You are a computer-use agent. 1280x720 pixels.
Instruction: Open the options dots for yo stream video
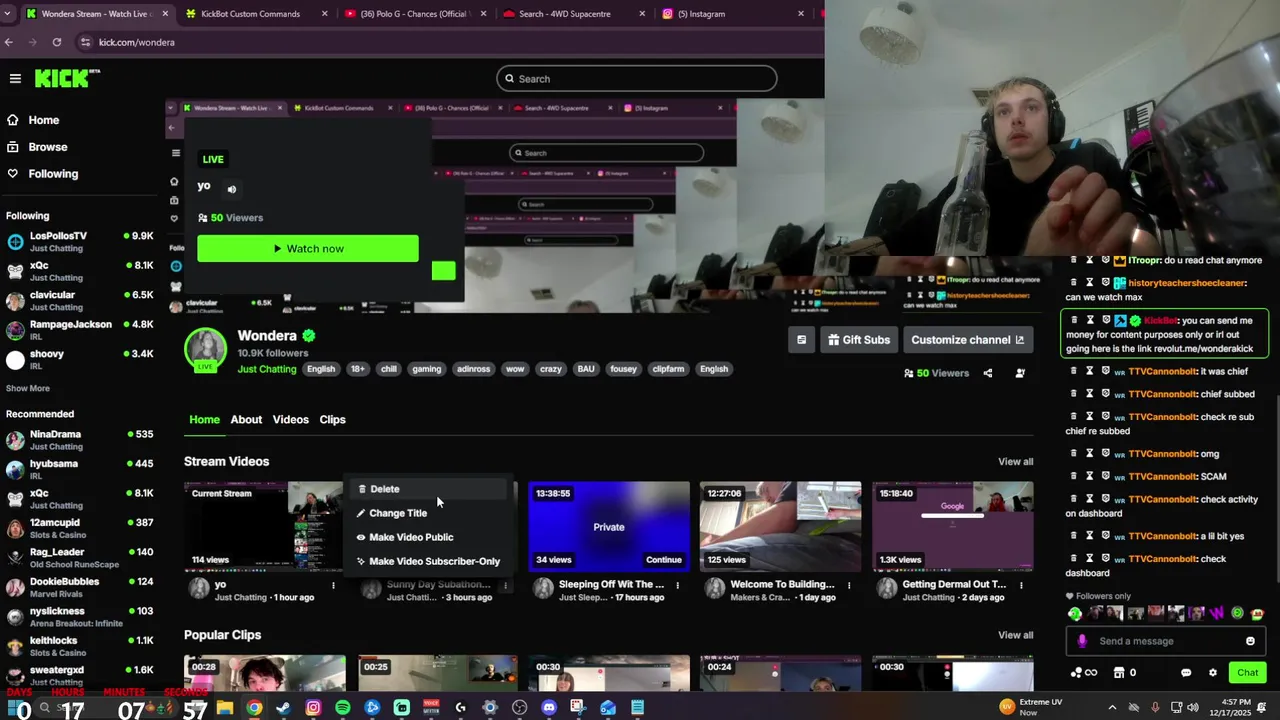pyautogui.click(x=333, y=585)
